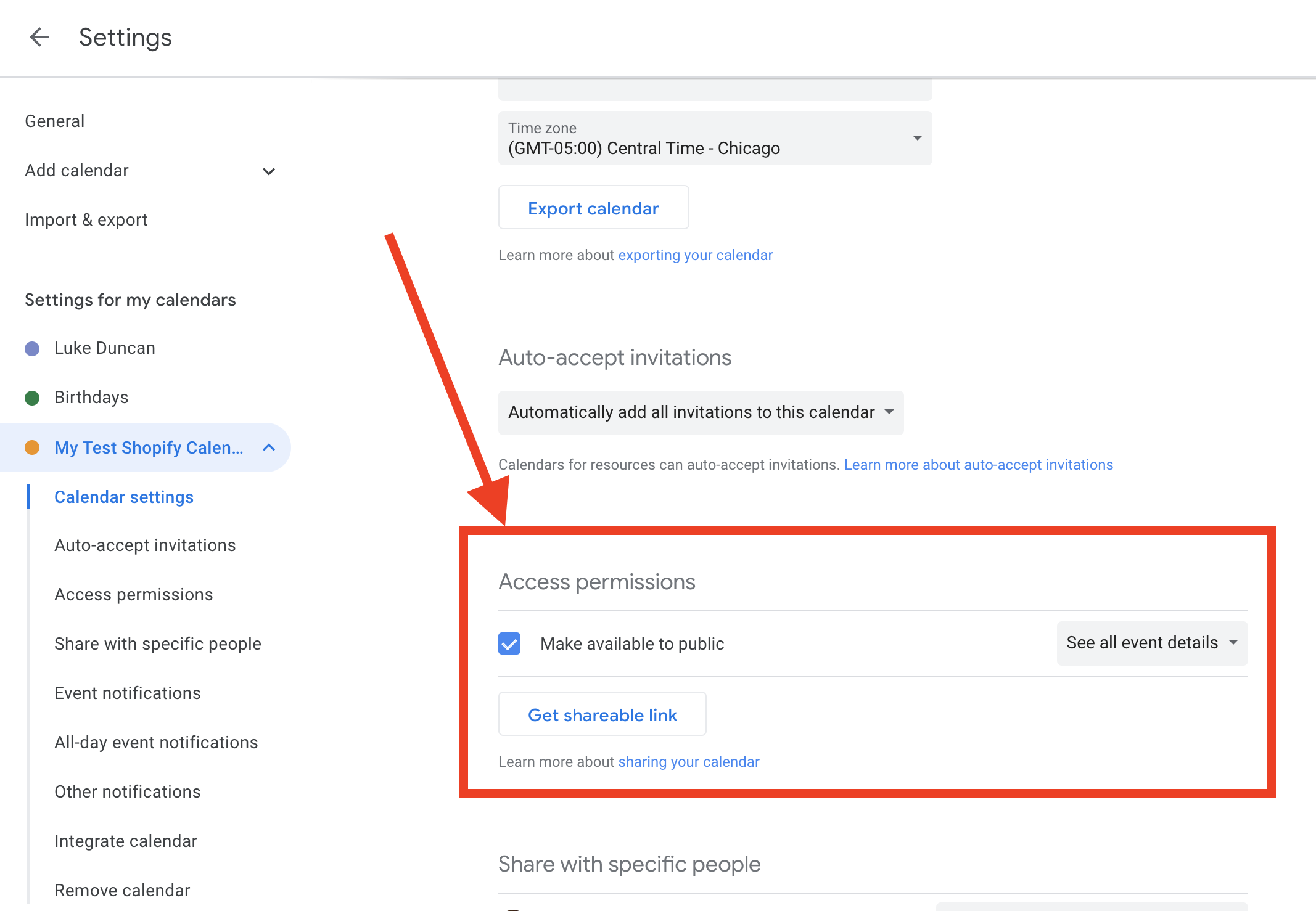Click the Export calendar button

point(593,208)
